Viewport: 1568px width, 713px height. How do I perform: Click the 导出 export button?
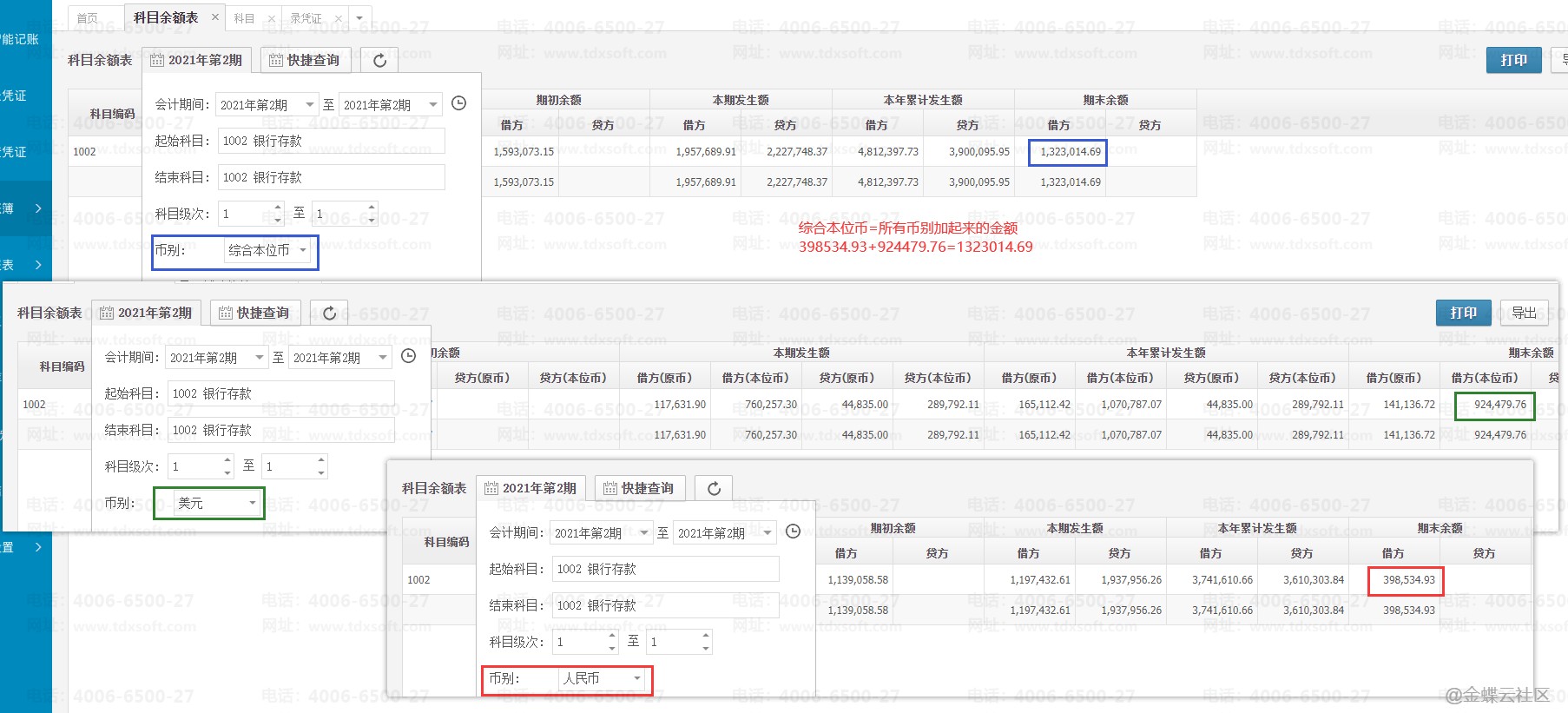click(x=1524, y=313)
